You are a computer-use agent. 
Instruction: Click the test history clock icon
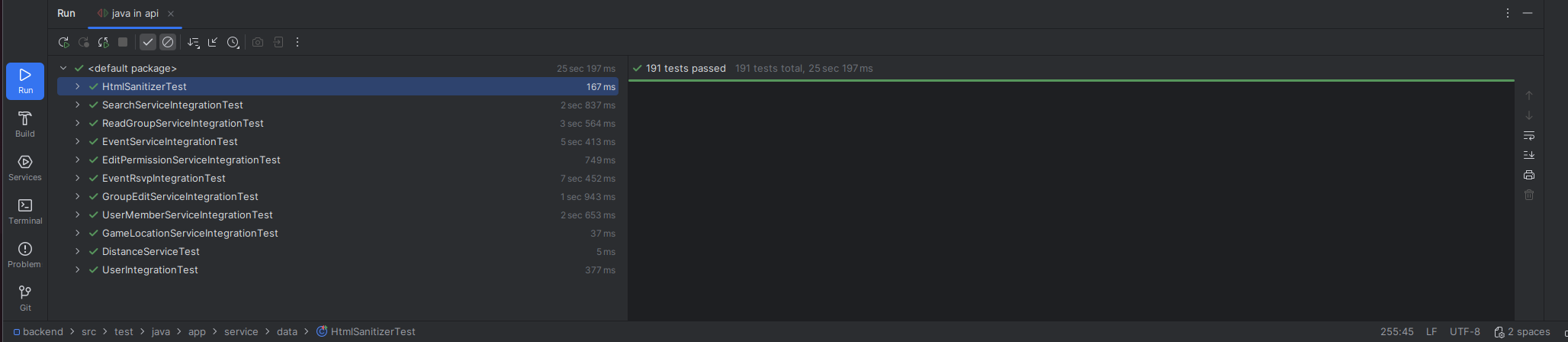click(233, 43)
